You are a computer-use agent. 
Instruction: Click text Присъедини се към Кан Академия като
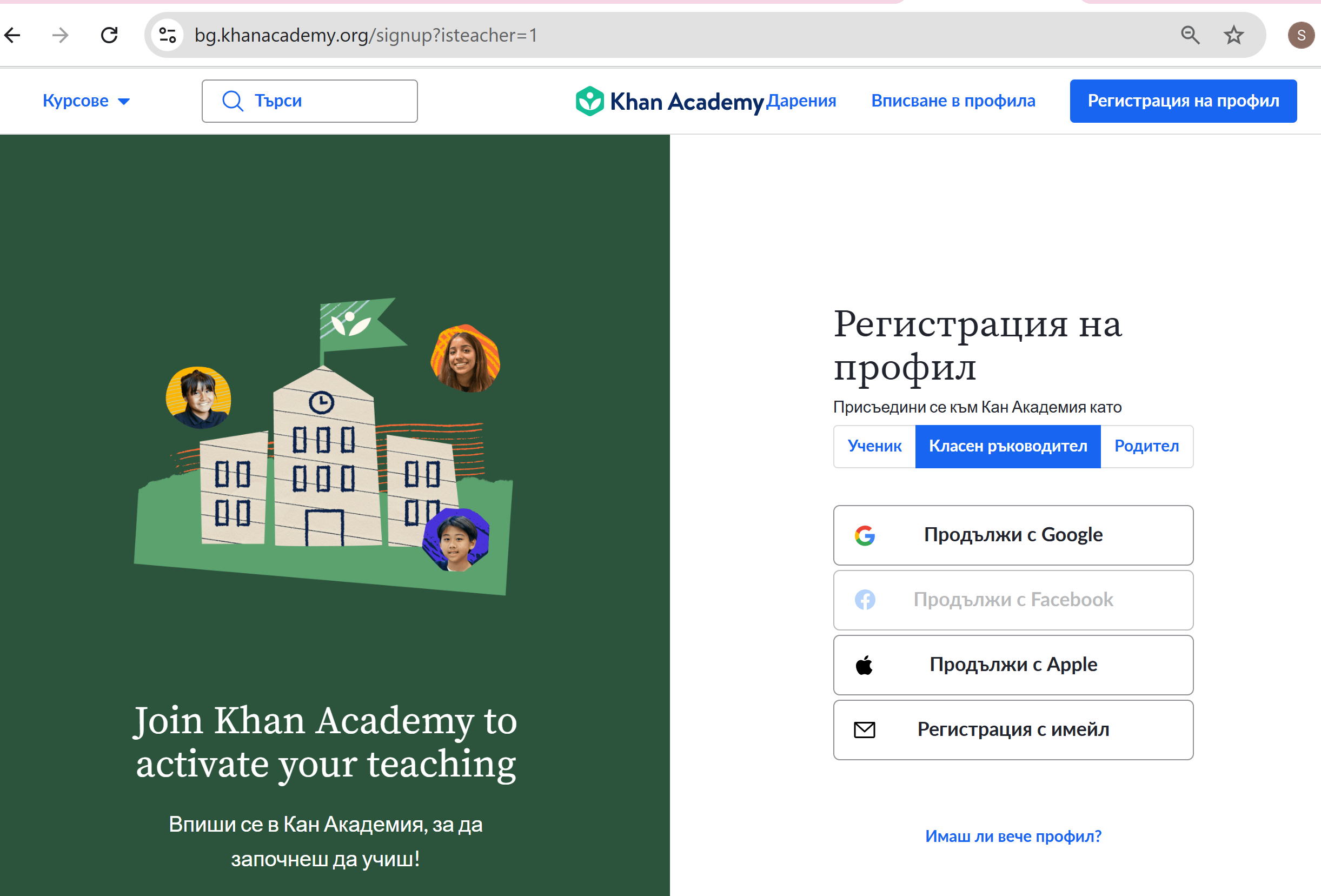[x=977, y=407]
